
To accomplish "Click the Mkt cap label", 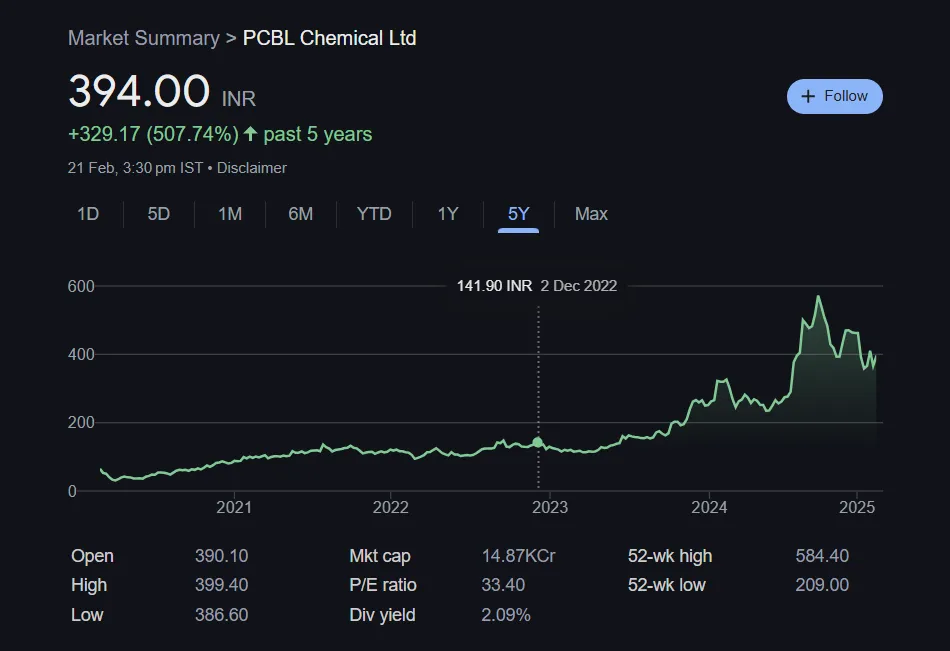I will 380,556.
